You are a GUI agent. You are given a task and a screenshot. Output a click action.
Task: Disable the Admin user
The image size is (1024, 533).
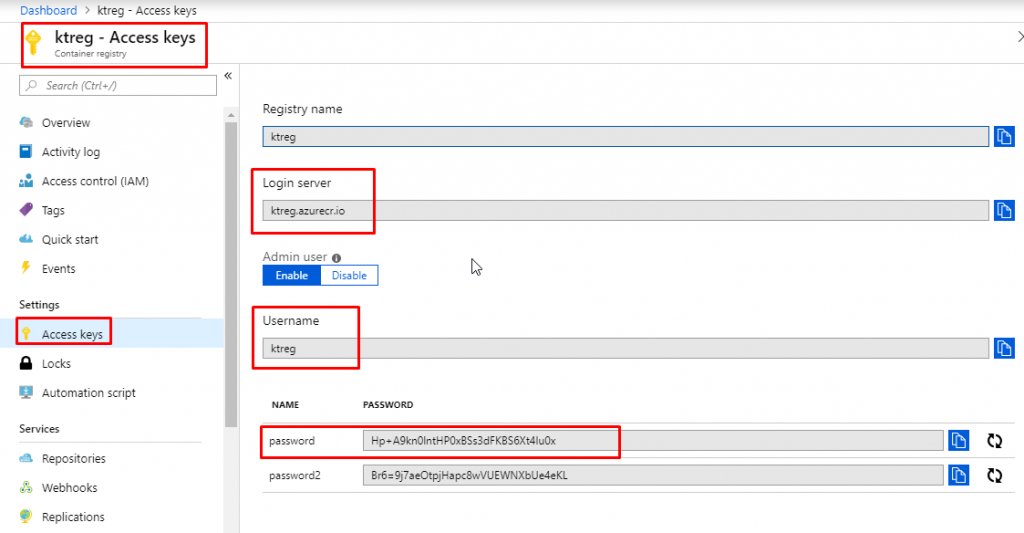(349, 275)
